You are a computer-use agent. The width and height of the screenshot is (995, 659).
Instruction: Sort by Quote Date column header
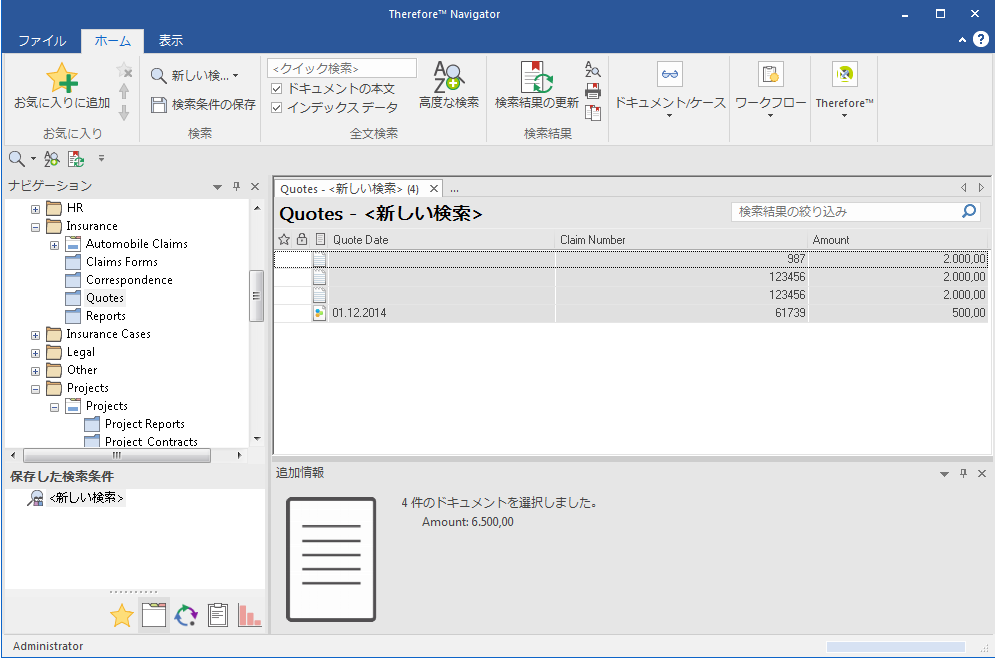click(x=441, y=240)
